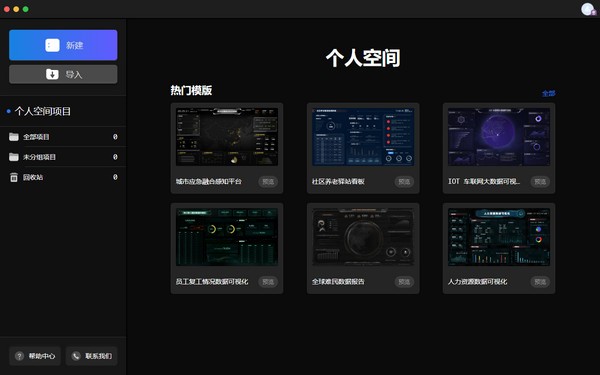Click the 员工复工情况数据可视化 title text
This screenshot has width=600, height=375.
point(212,282)
